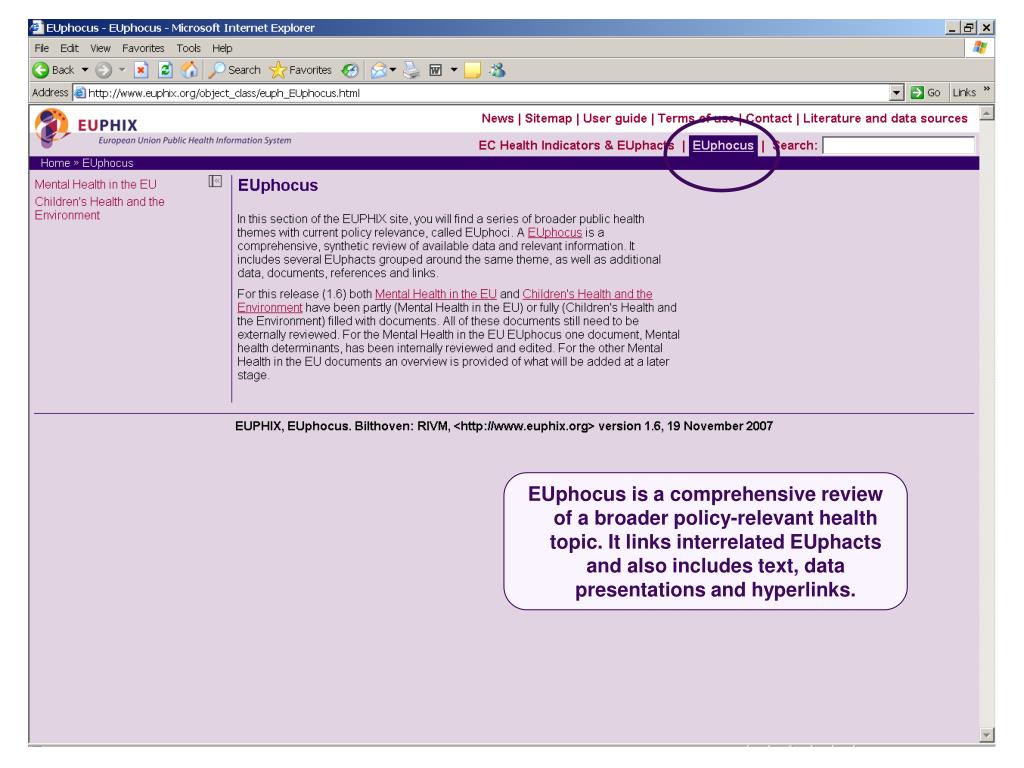Collapse the left sidebar panel icon
Image resolution: width=1024 pixels, height=768 pixels.
[x=215, y=182]
